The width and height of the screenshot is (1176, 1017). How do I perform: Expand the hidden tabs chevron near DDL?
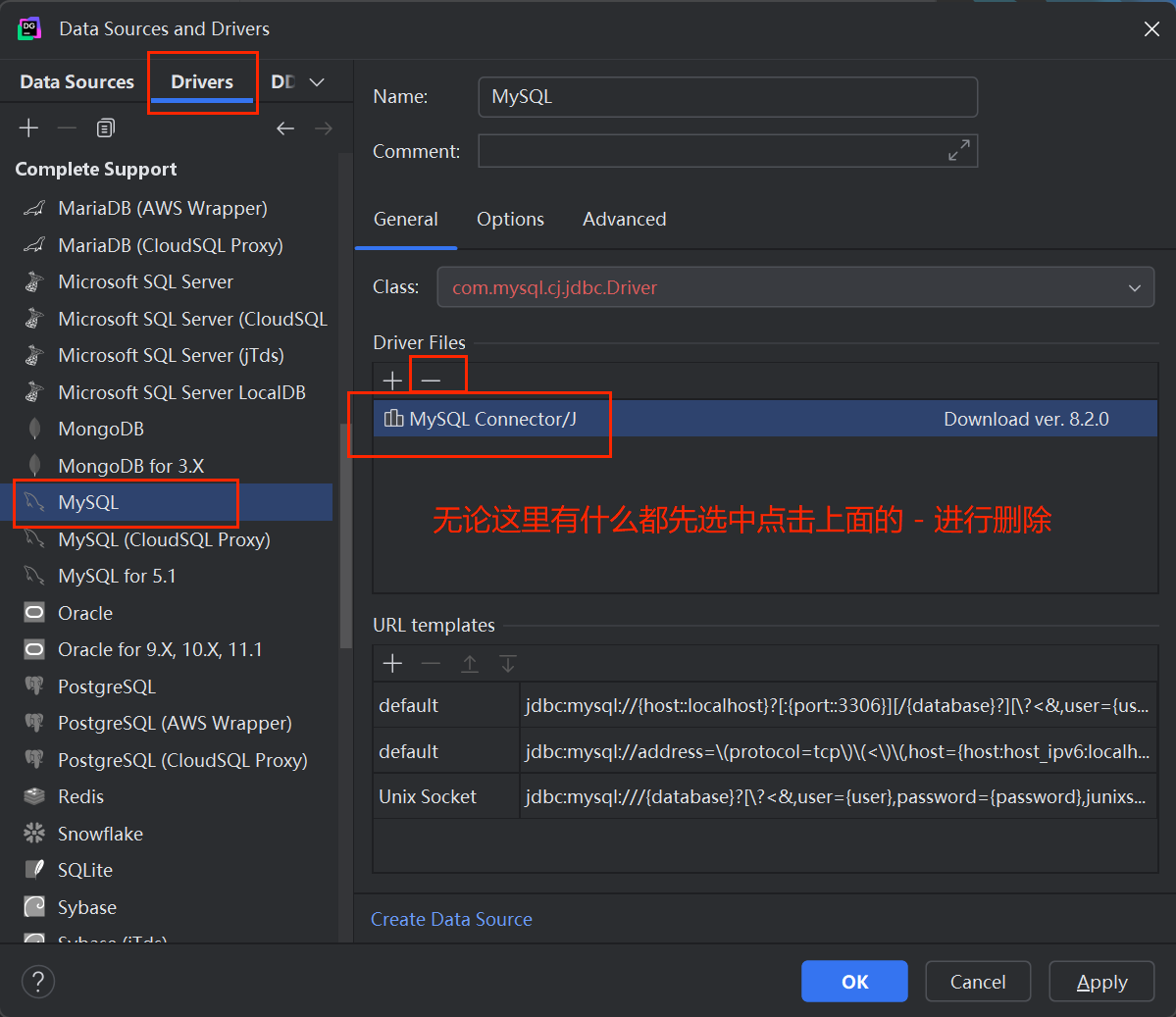coord(317,81)
